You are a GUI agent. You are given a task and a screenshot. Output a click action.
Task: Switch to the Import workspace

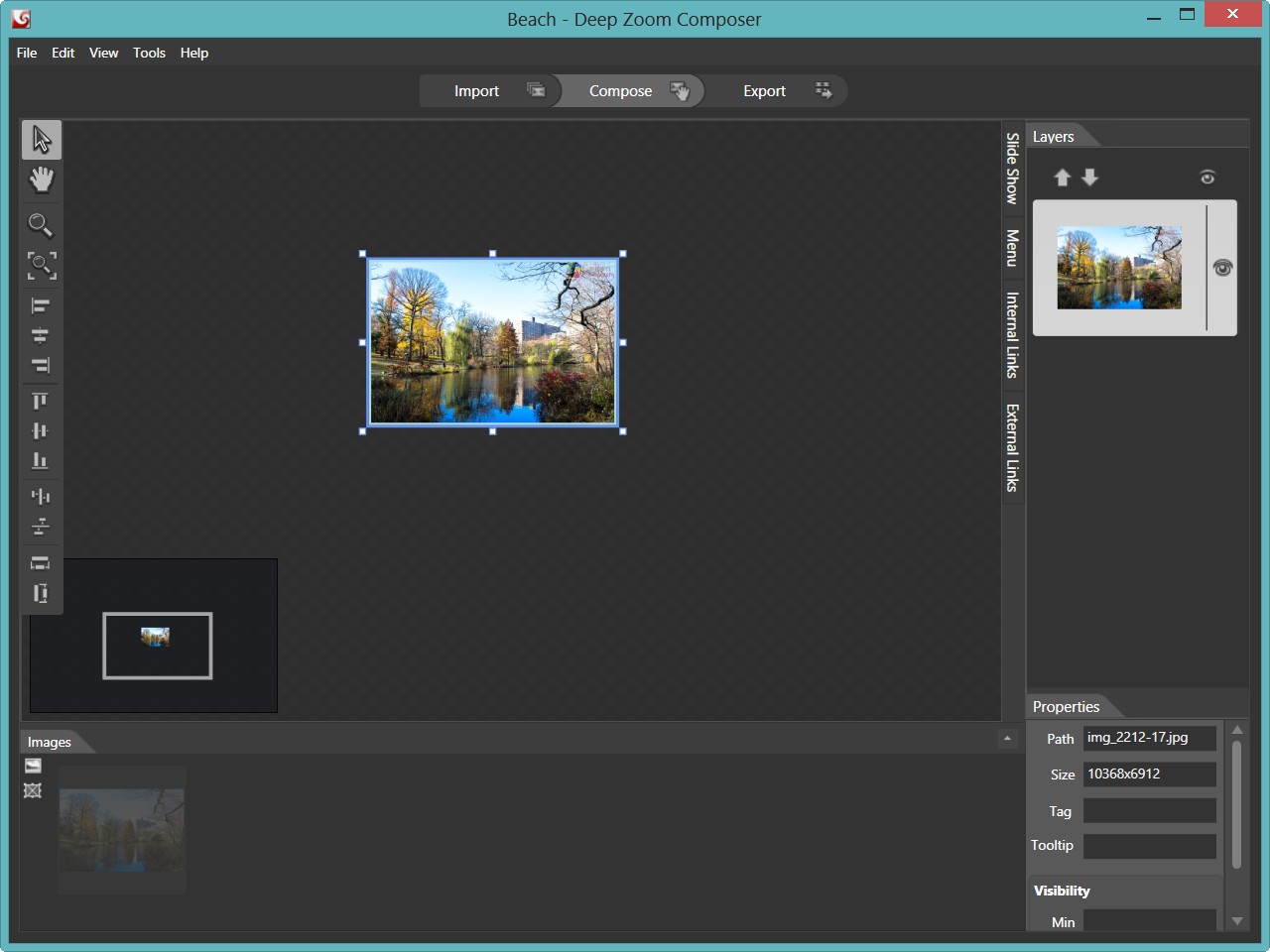point(490,90)
